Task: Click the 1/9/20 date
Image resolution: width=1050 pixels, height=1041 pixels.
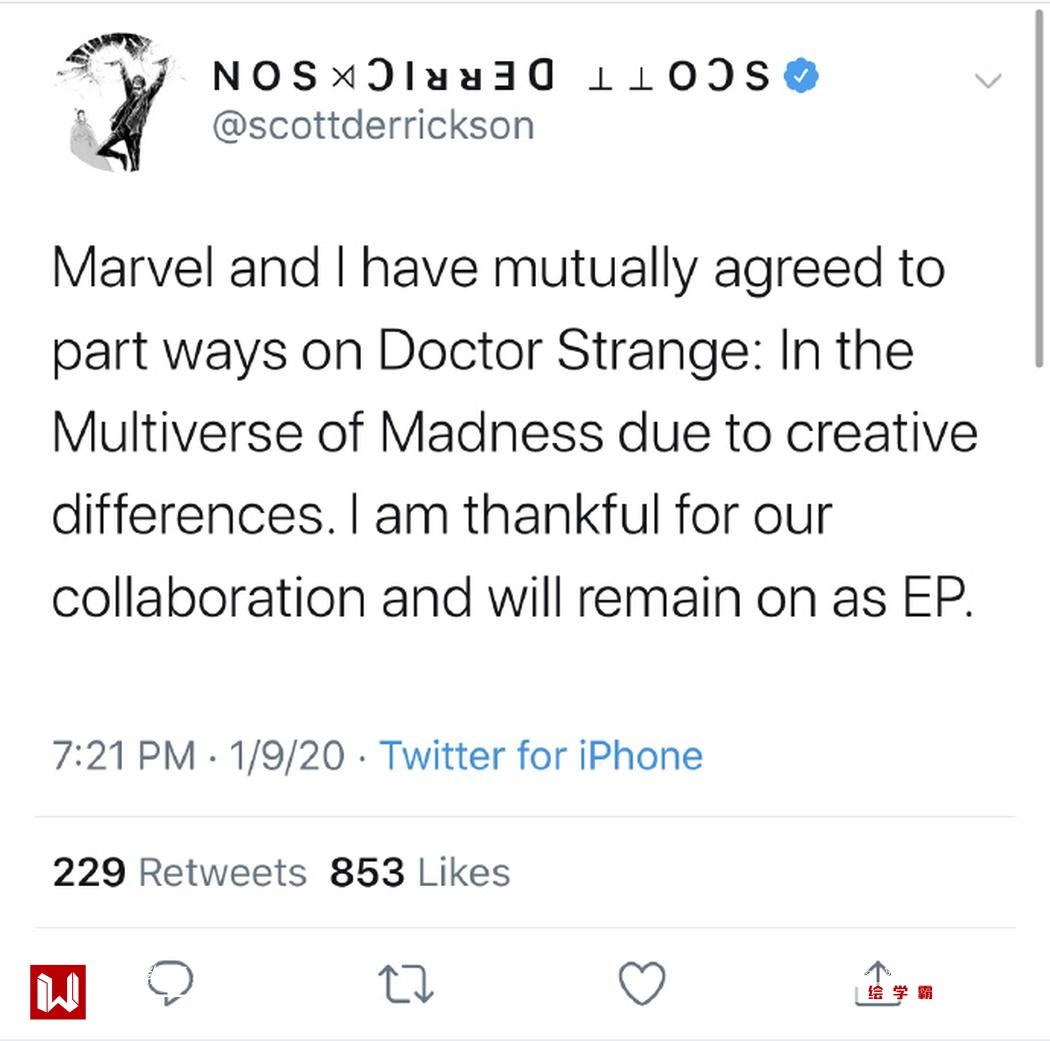Action: pos(286,755)
